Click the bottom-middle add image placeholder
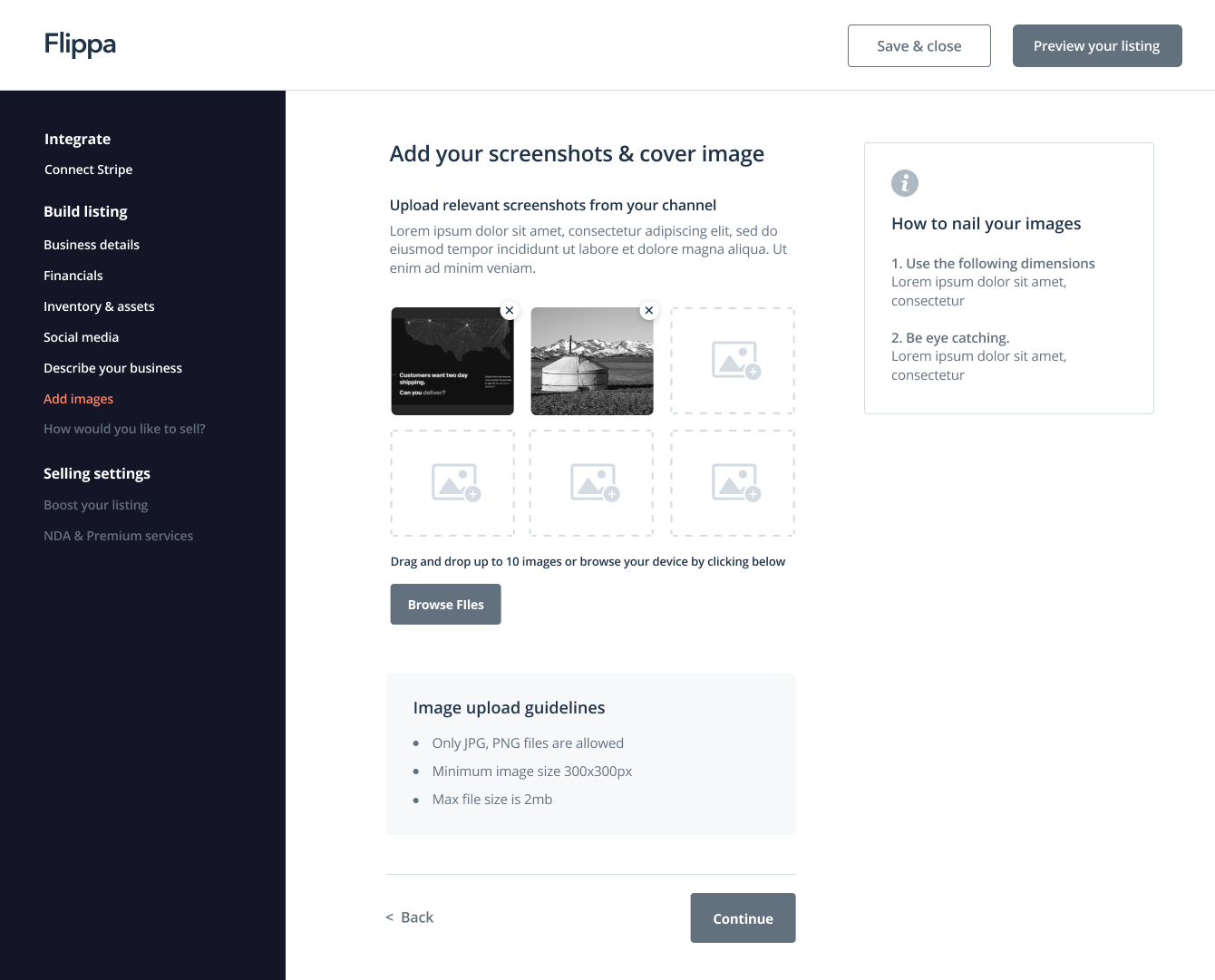This screenshot has height=980, width=1215. 591,483
